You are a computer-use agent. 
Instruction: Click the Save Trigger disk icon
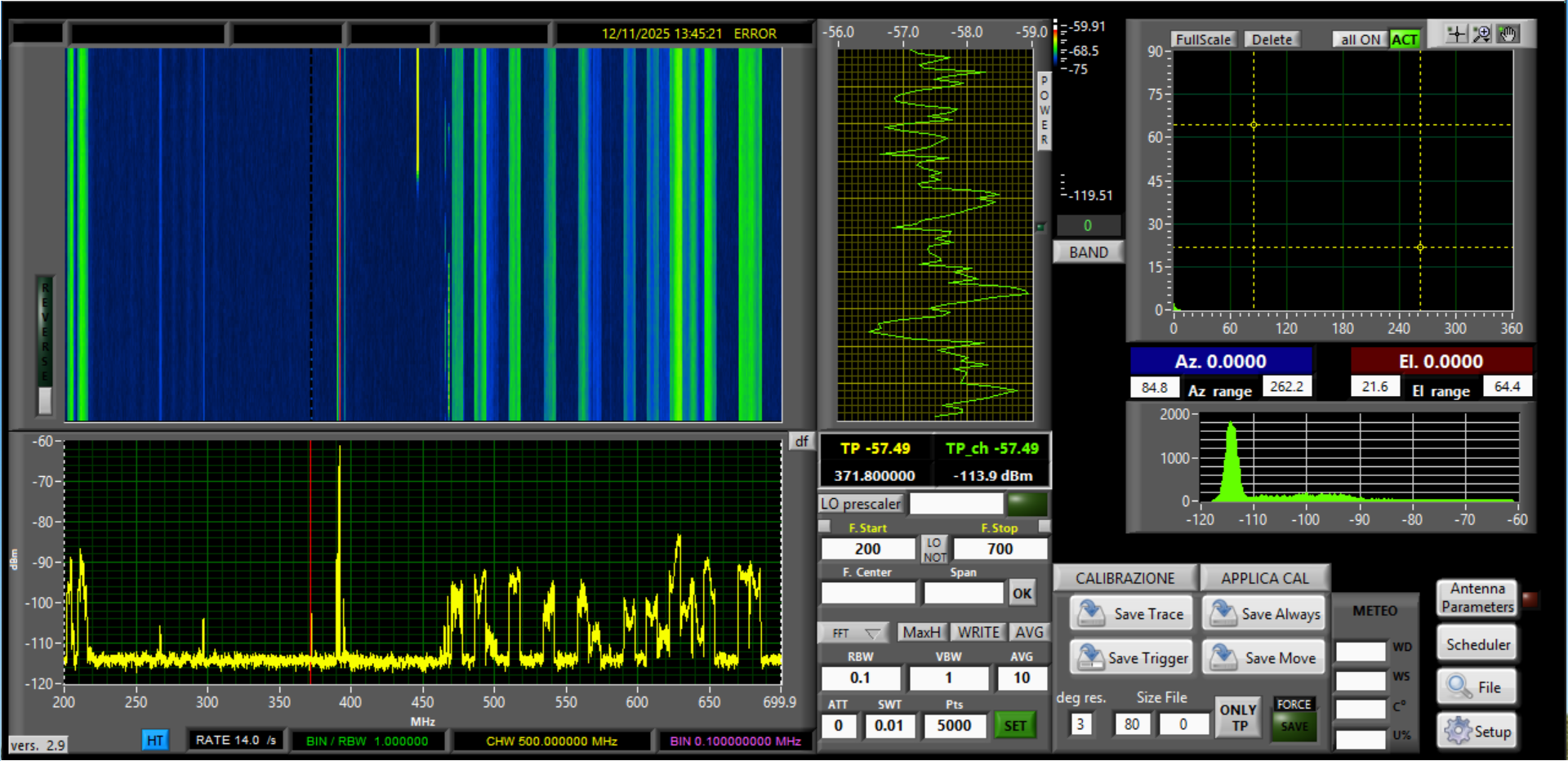point(1091,657)
